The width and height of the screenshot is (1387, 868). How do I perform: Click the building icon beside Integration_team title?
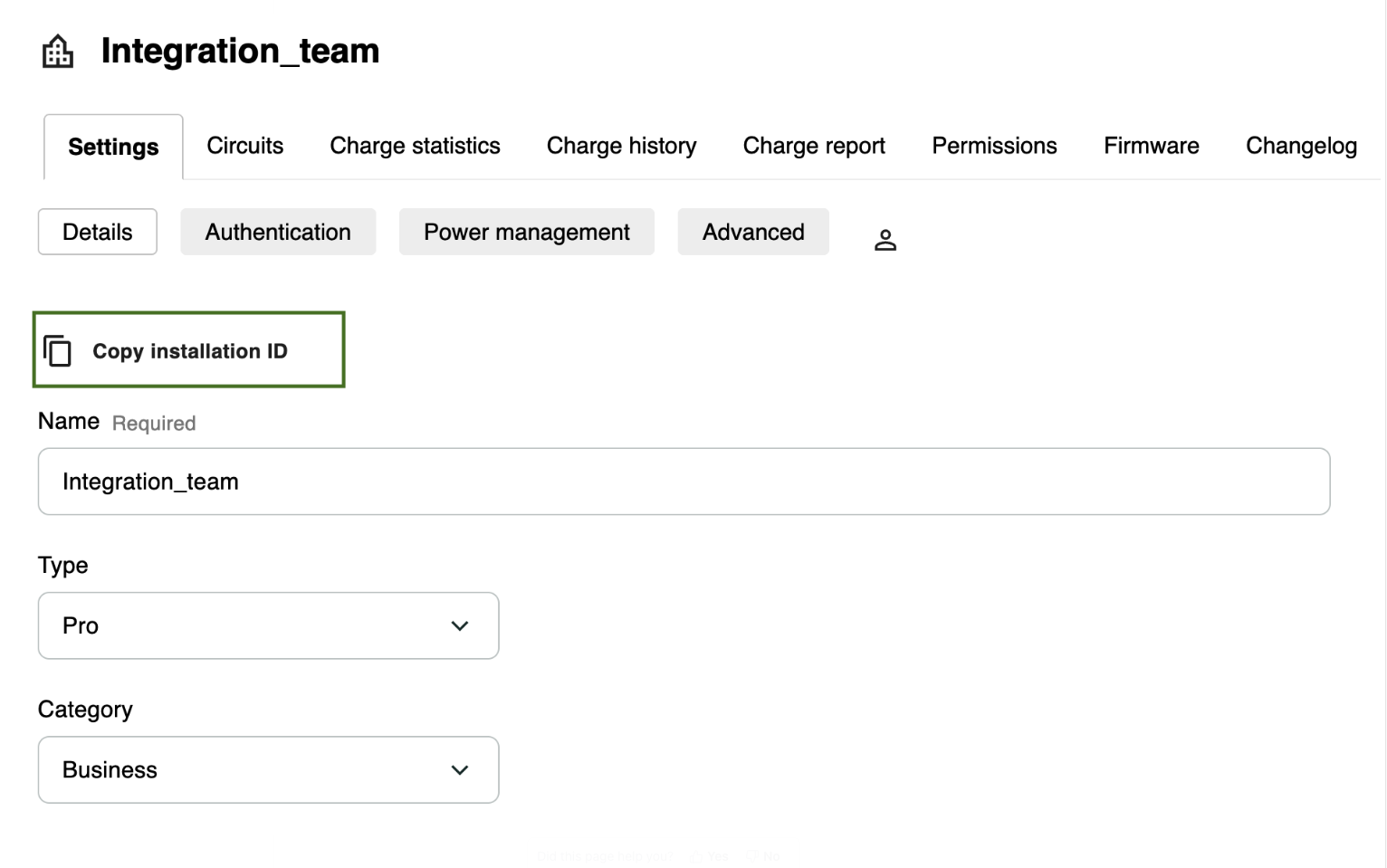[x=58, y=52]
